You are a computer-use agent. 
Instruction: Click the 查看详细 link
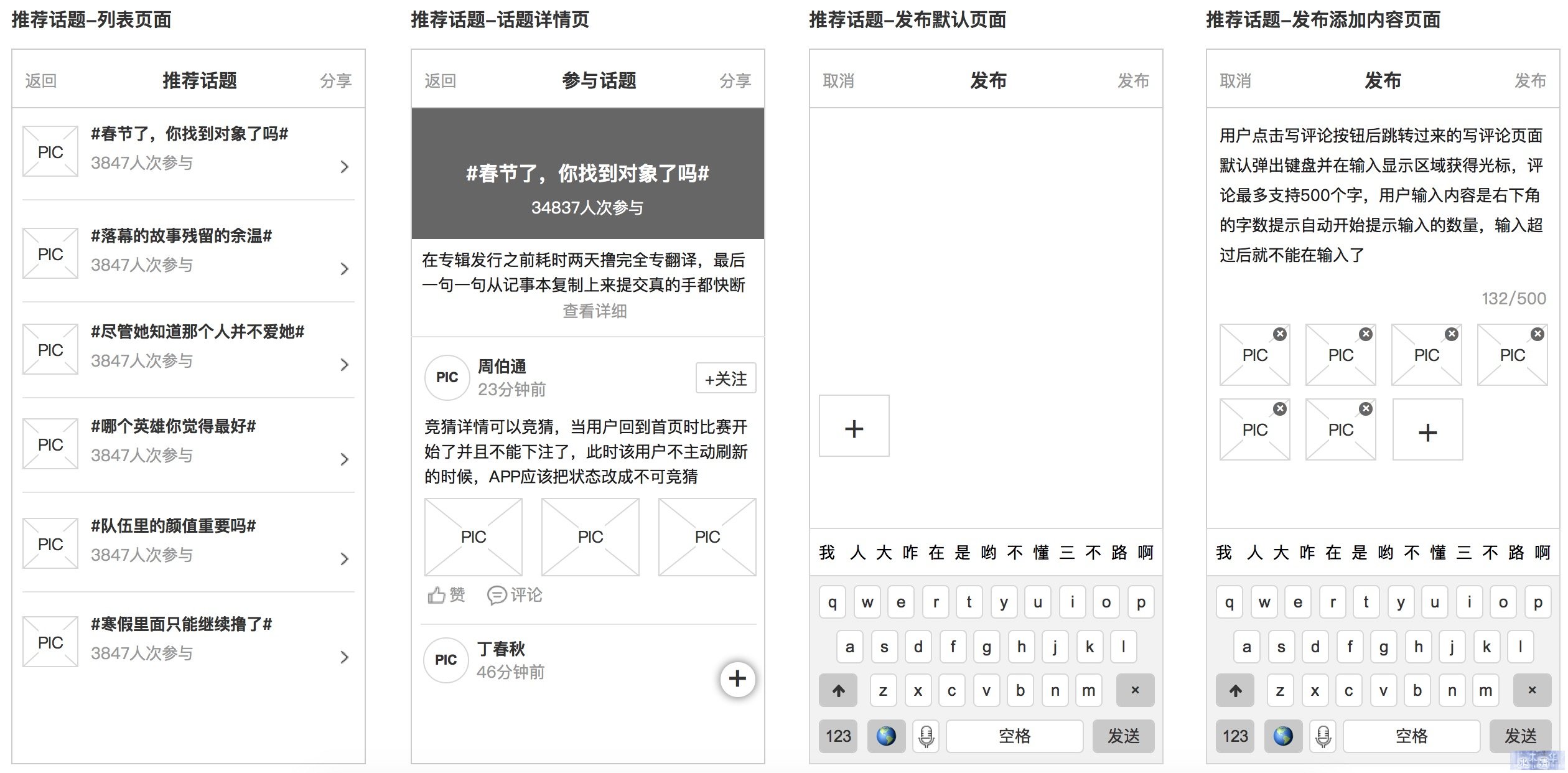coord(595,311)
